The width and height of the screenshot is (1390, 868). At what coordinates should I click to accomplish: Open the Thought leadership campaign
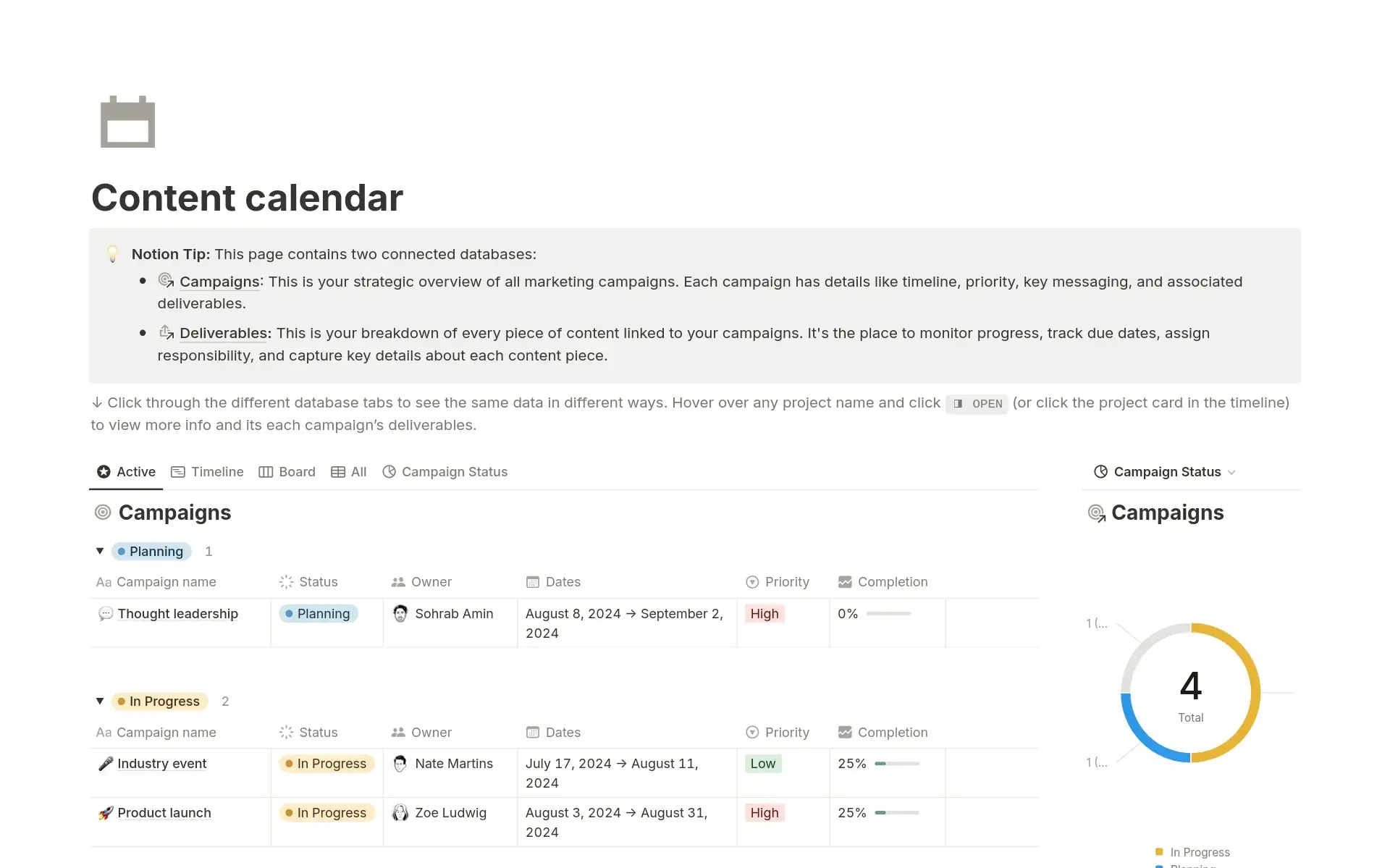[177, 614]
